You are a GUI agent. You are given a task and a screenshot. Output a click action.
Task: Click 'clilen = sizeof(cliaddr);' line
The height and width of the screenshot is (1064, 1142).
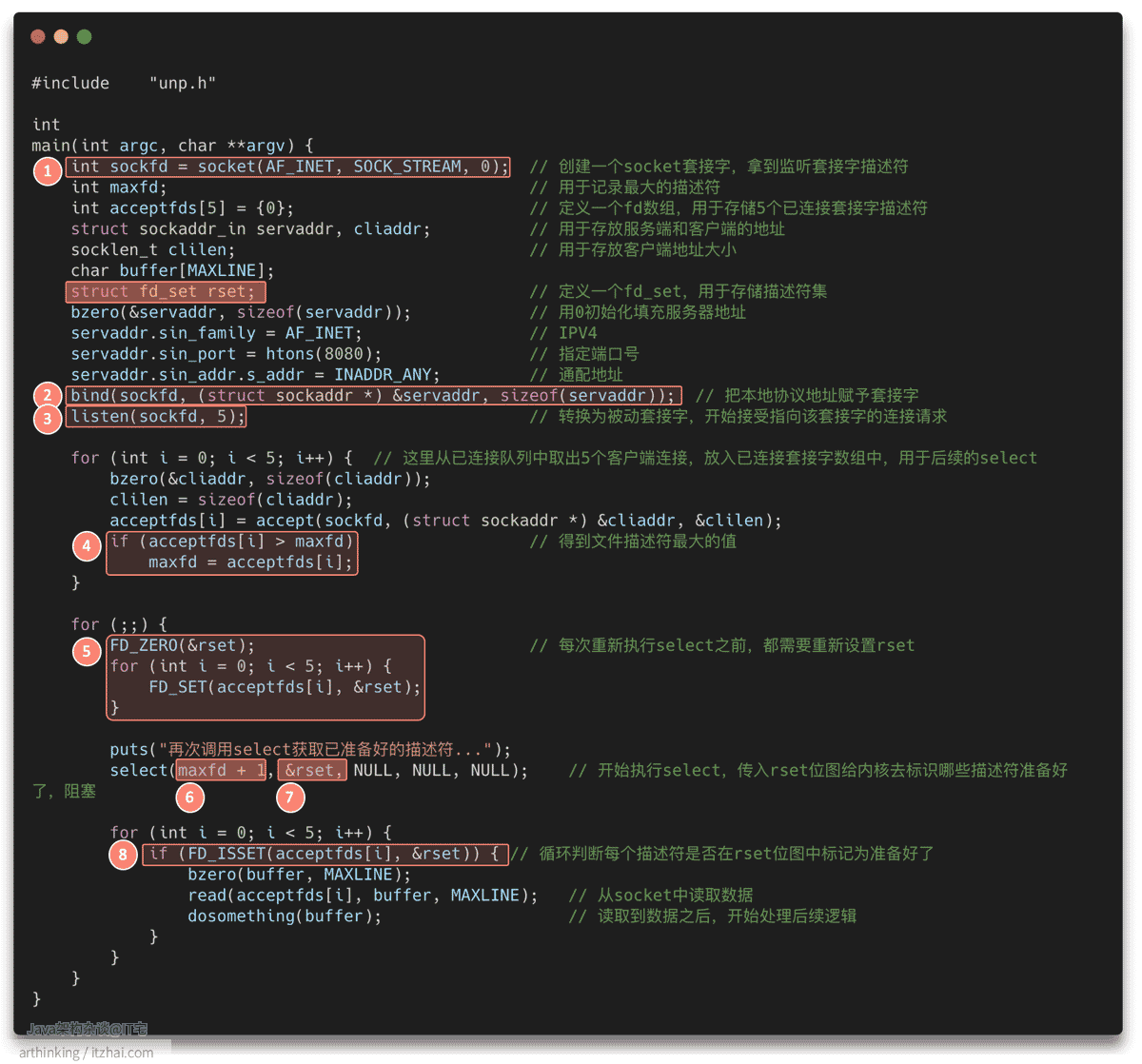pos(231,500)
